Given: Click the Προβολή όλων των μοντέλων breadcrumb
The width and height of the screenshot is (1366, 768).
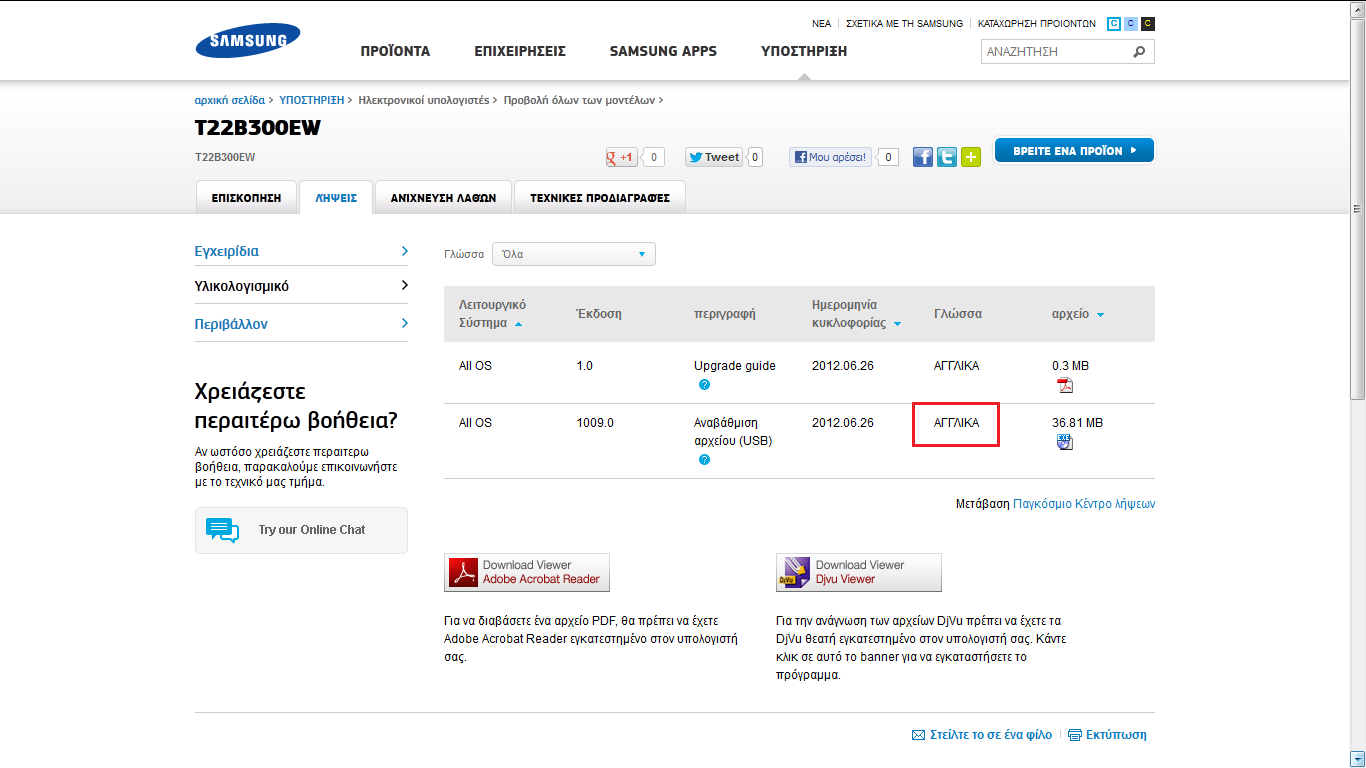Looking at the screenshot, I should [x=580, y=100].
